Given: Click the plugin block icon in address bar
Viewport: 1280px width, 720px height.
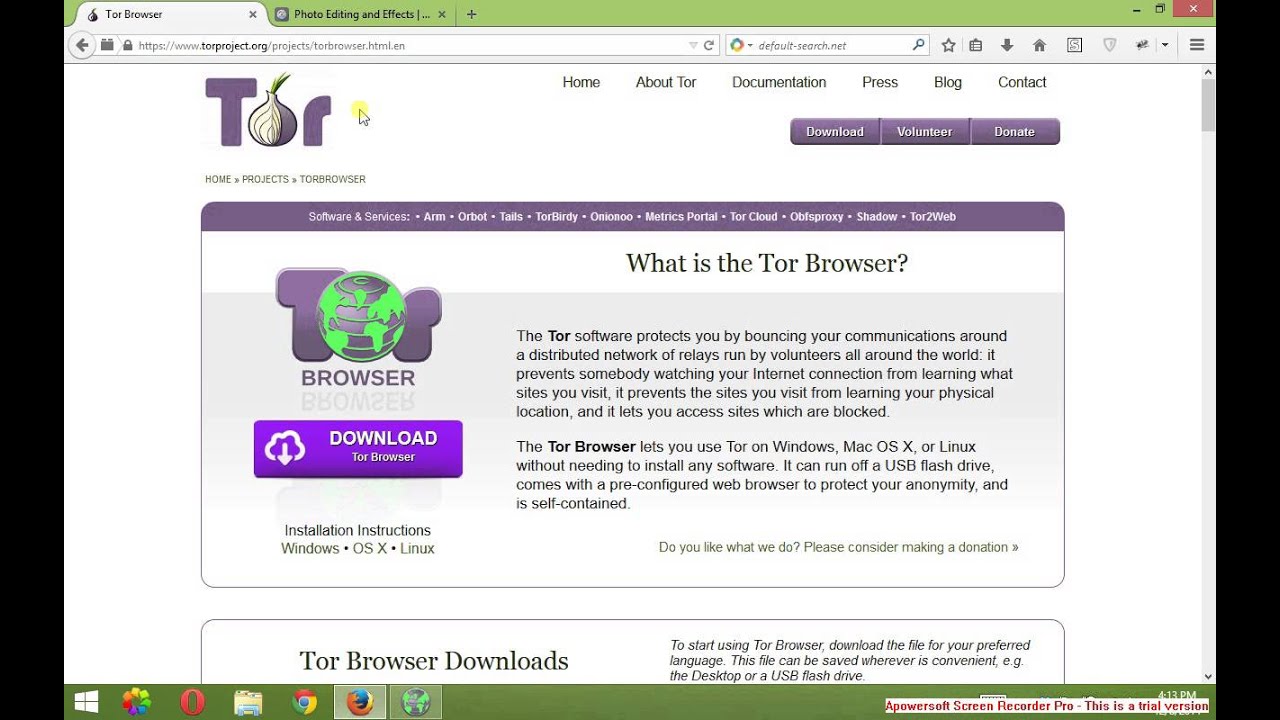Looking at the screenshot, I should tap(108, 45).
